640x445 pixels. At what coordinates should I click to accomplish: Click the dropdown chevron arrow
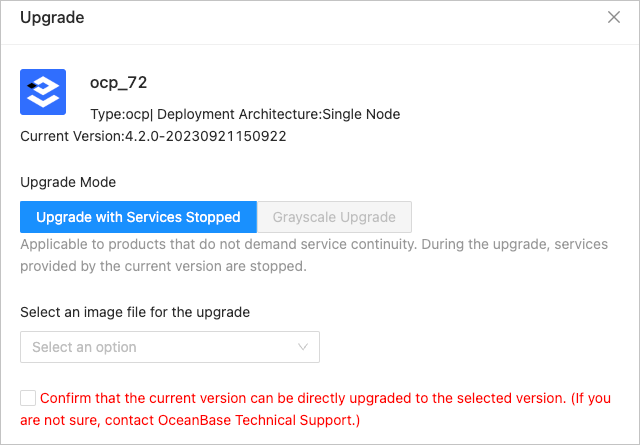[x=303, y=347]
